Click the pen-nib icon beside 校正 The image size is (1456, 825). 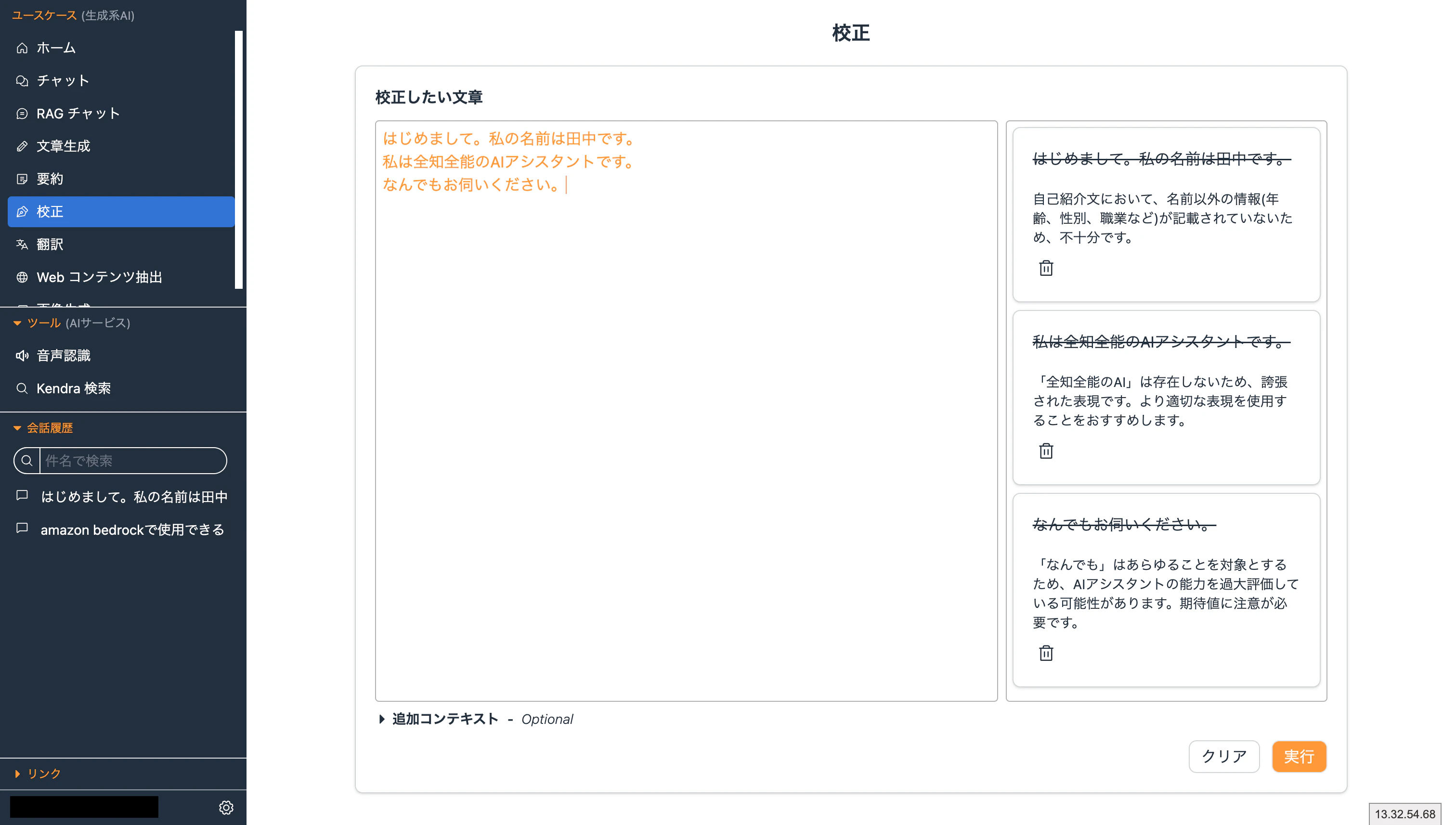point(22,212)
